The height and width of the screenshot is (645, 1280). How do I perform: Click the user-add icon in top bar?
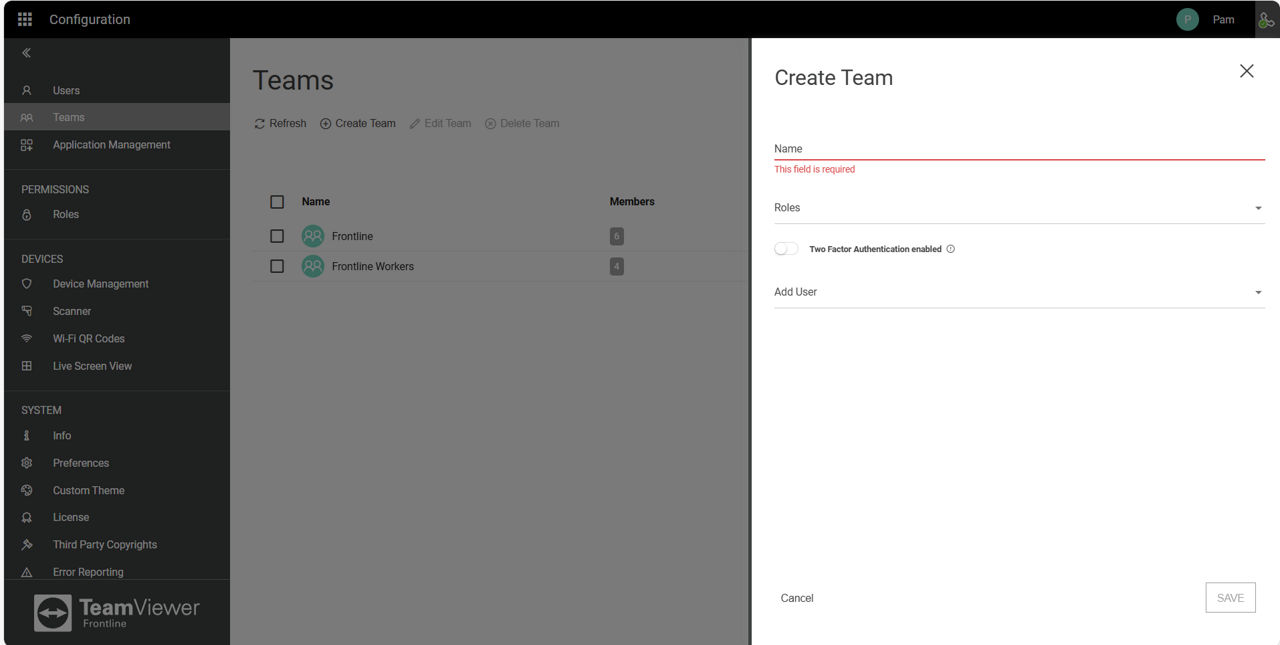pos(1265,18)
